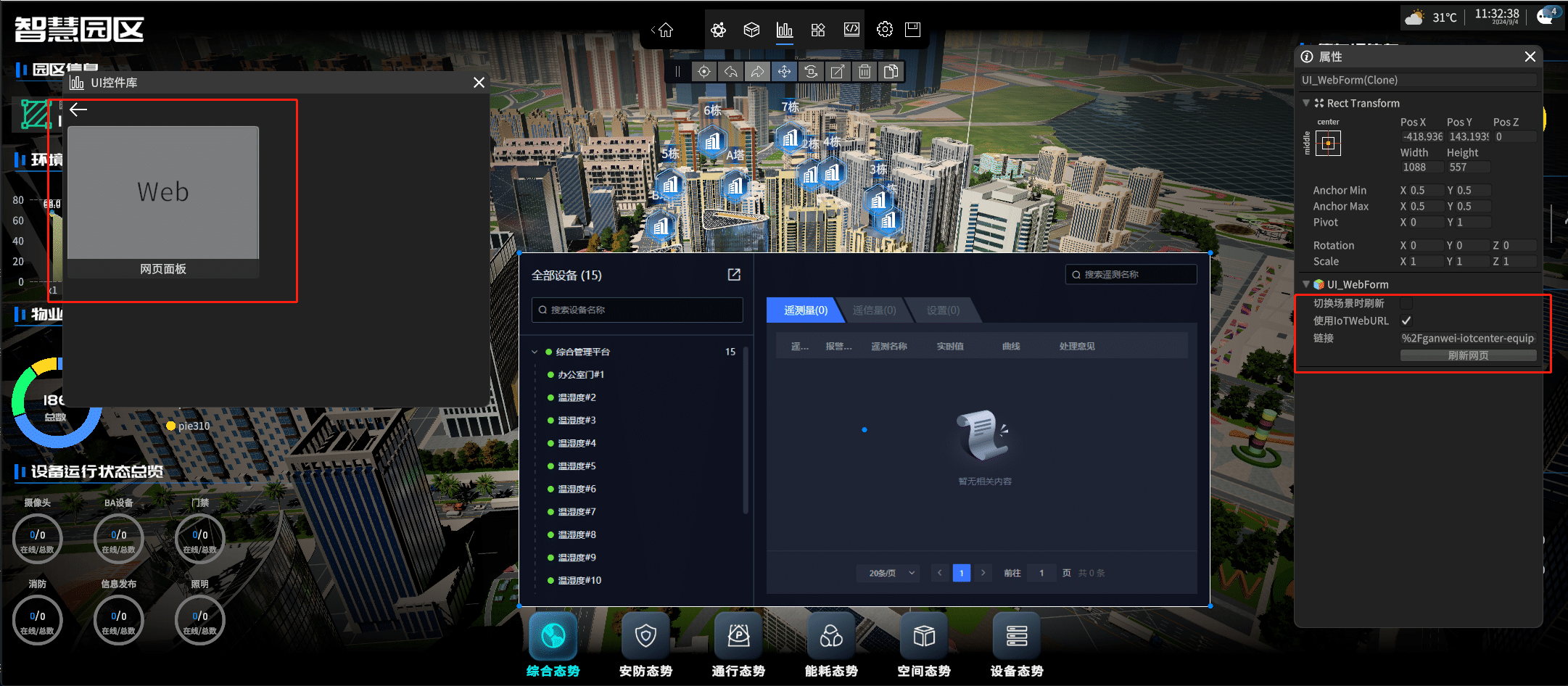Switch to the 遥信量(0) tab
Image resolution: width=1568 pixels, height=686 pixels.
[x=874, y=310]
